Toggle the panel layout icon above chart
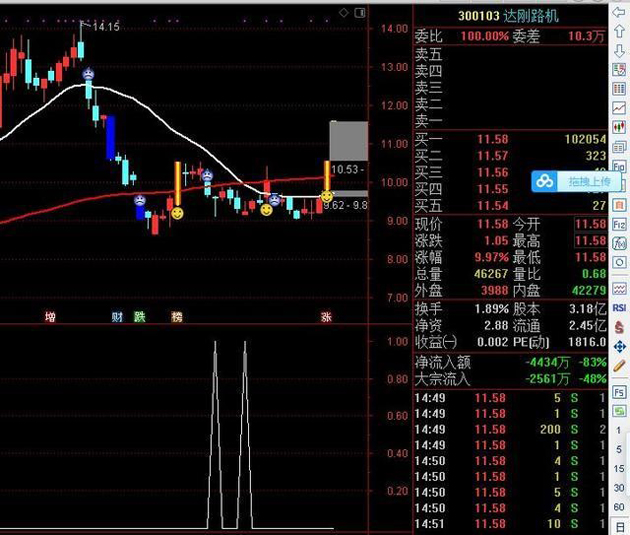Viewport: 630px width, 535px height. coord(360,13)
